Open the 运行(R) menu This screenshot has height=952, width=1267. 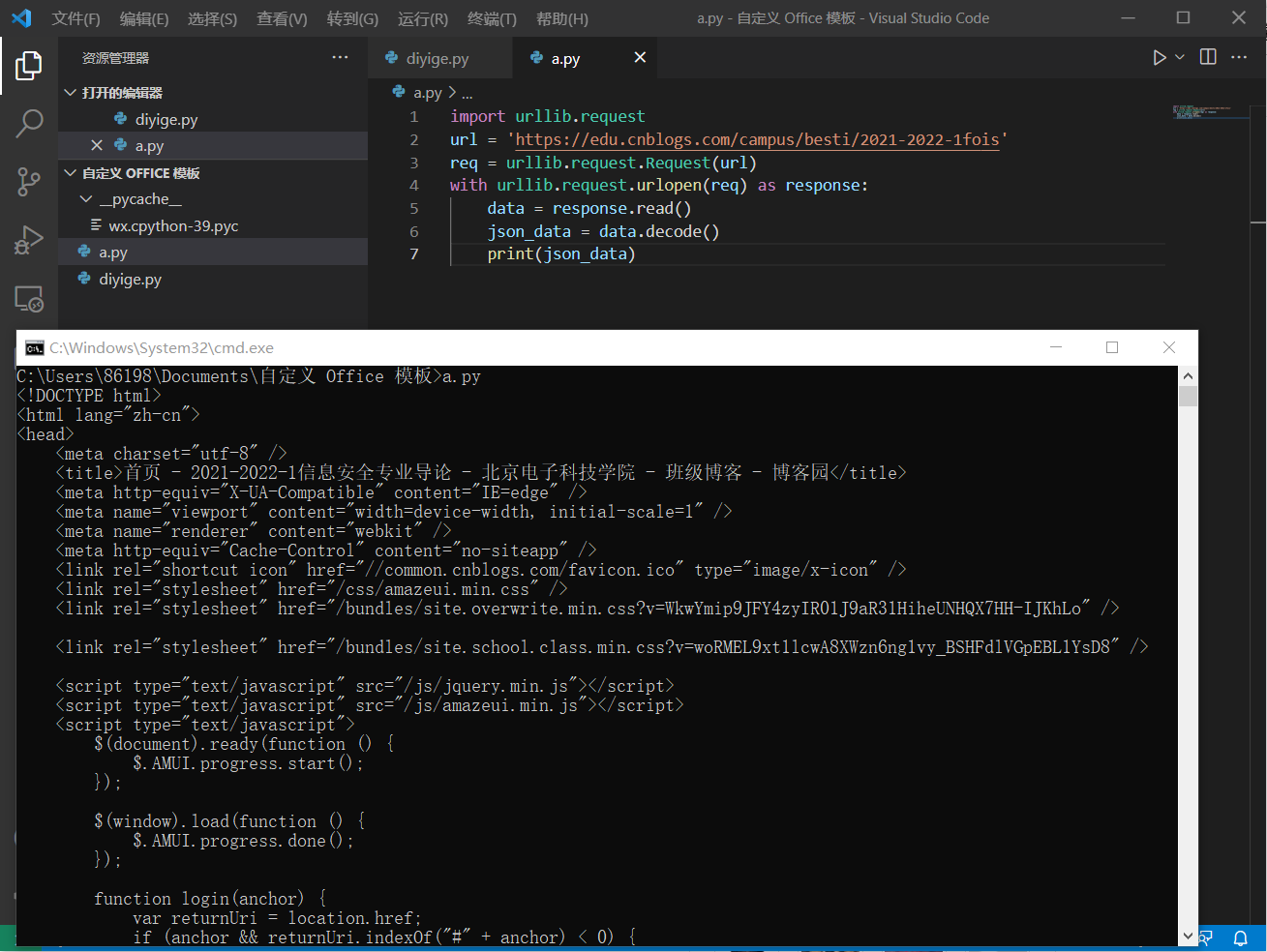pos(423,18)
